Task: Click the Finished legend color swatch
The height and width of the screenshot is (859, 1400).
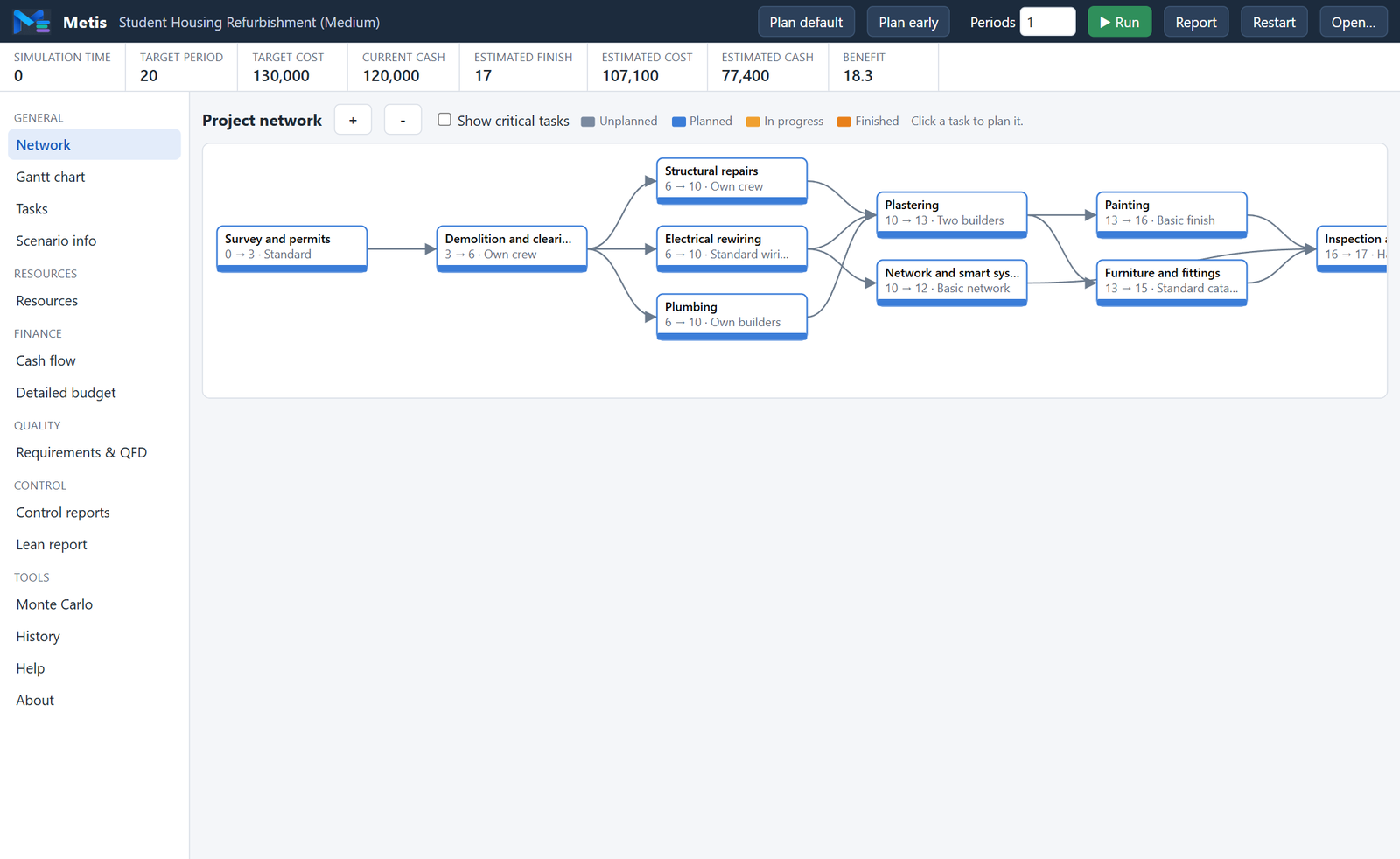Action: point(843,122)
